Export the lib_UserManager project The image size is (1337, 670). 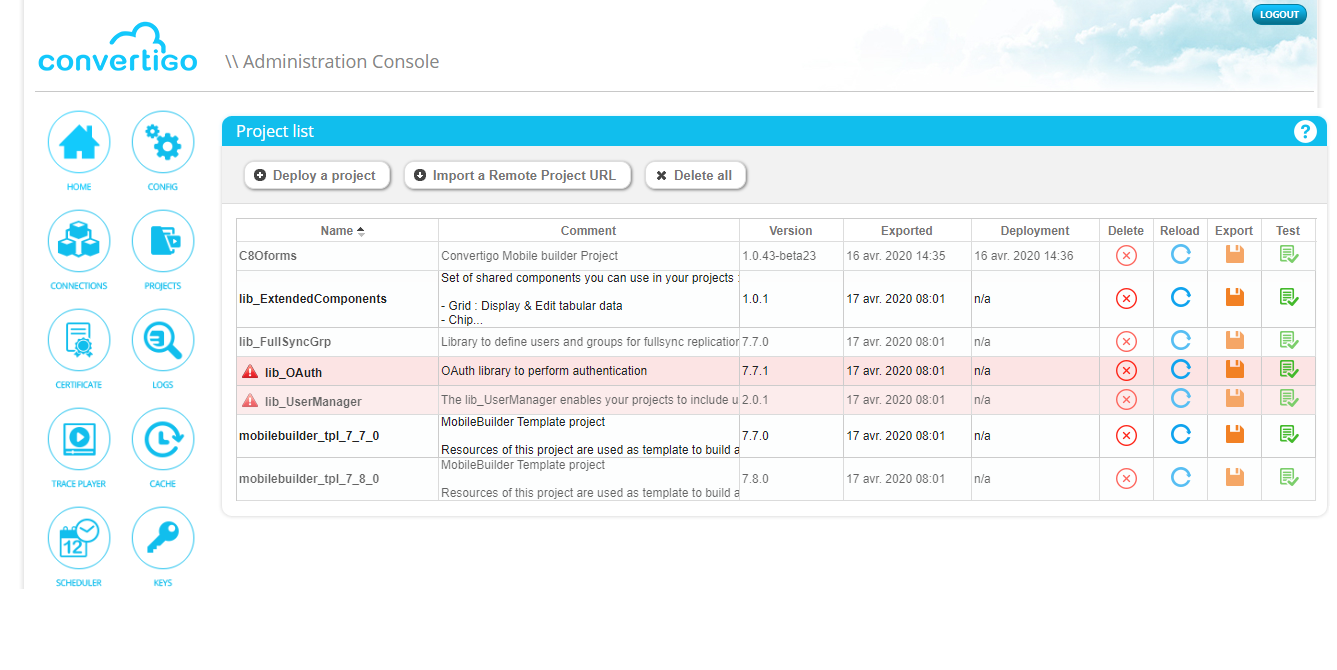1234,400
